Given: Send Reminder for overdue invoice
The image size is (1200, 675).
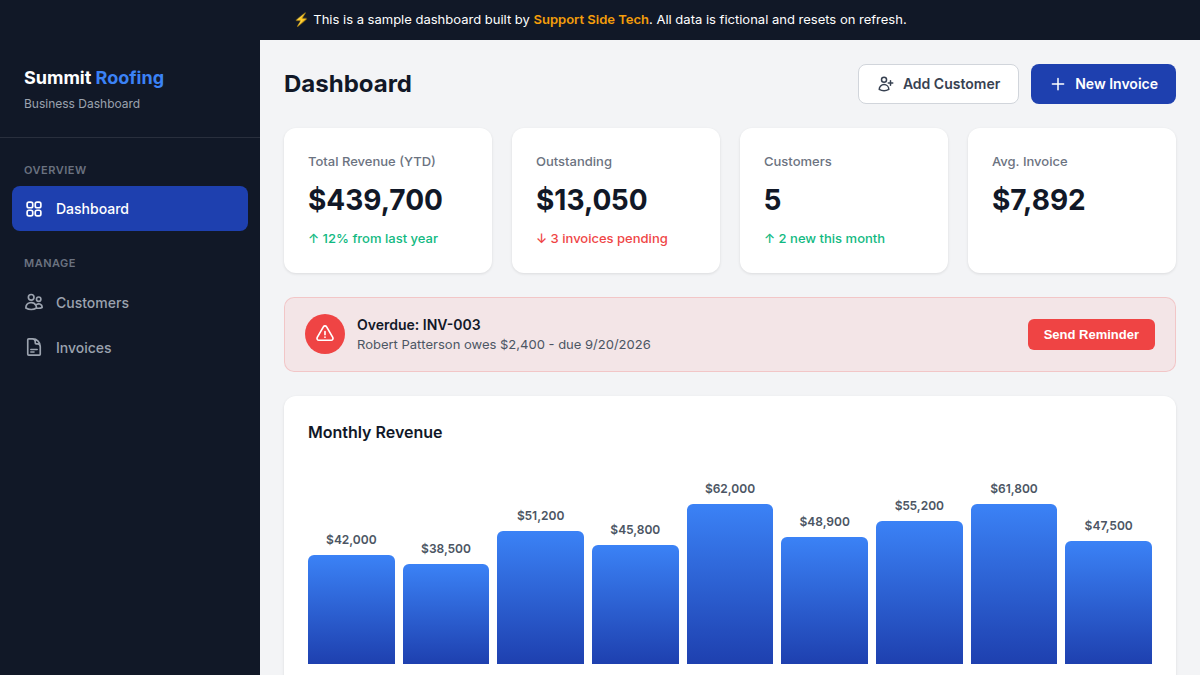Looking at the screenshot, I should pos(1091,335).
